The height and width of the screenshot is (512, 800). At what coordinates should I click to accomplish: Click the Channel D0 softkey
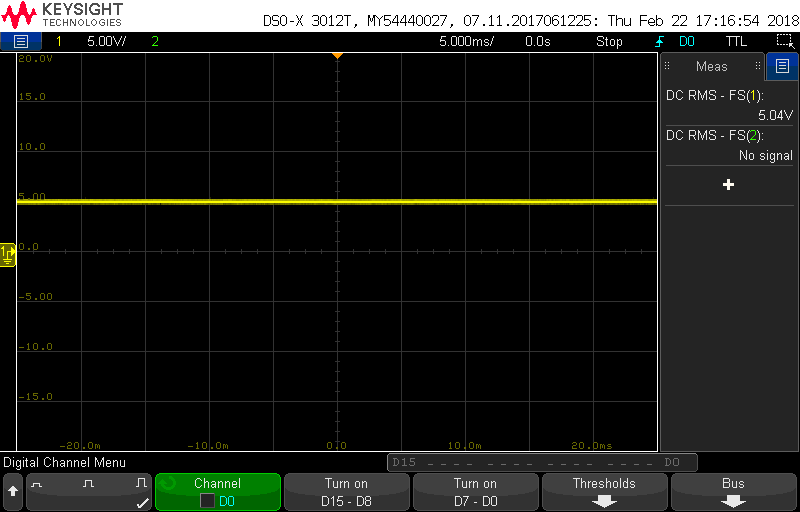(218, 492)
